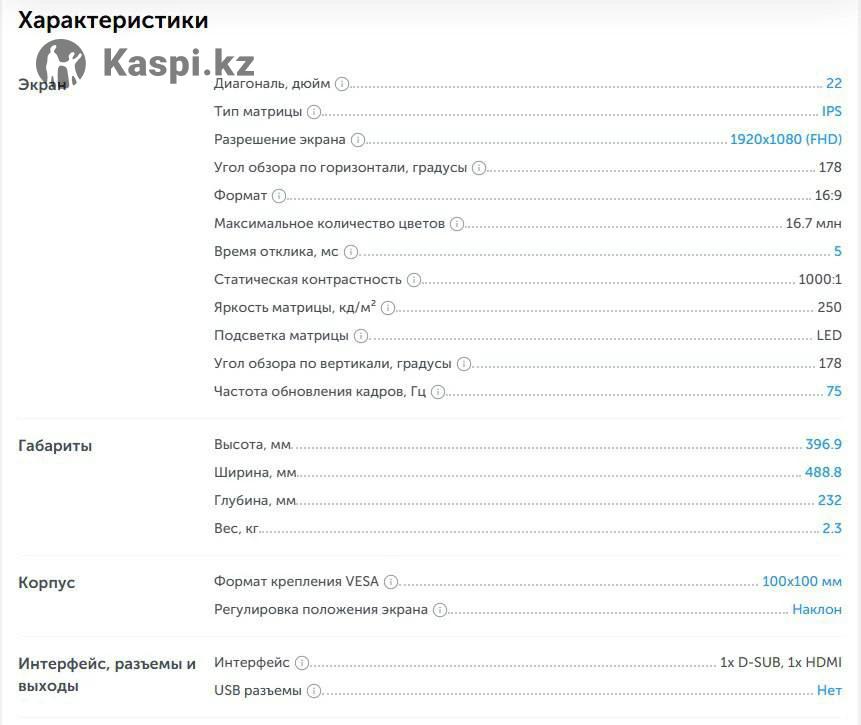The image size is (861, 725).
Task: Click the Kaspi.kz logo
Action: 145,63
